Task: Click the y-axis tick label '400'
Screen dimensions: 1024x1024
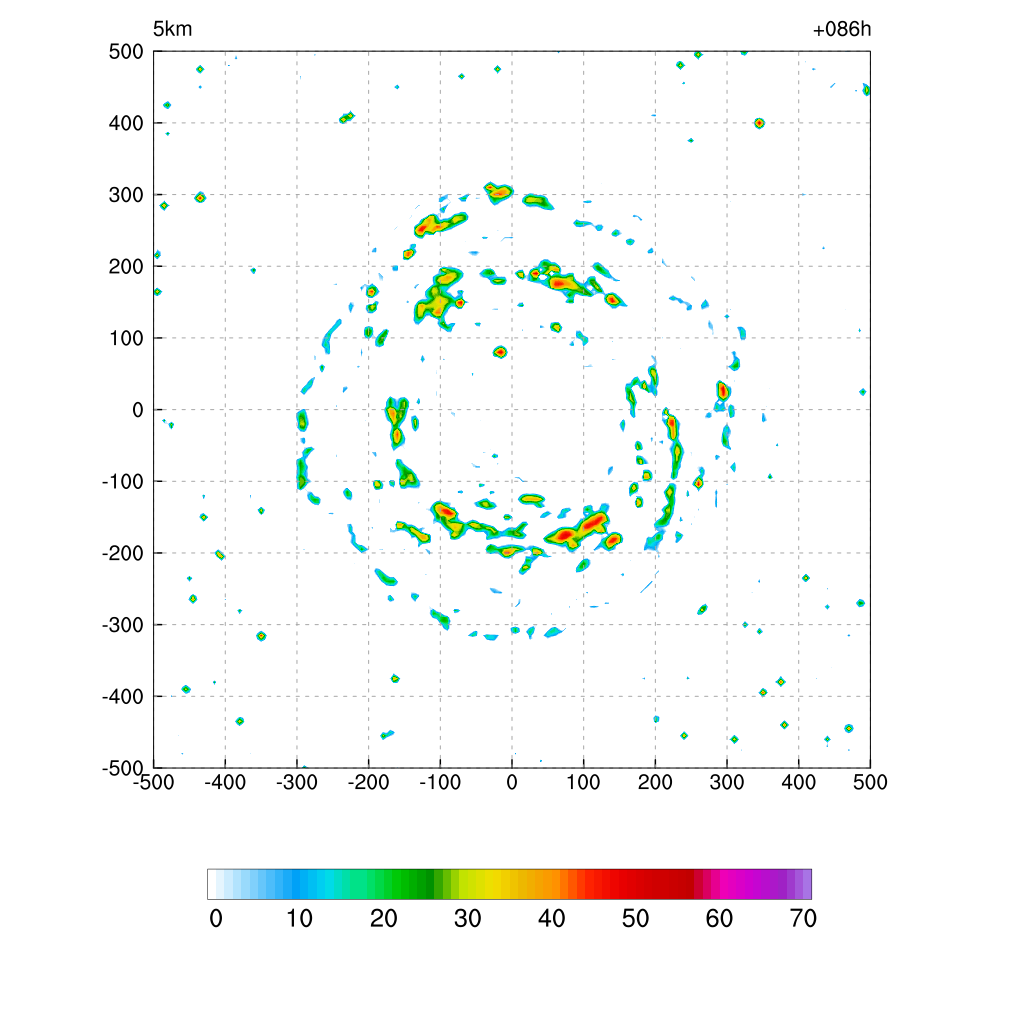Action: (126, 123)
